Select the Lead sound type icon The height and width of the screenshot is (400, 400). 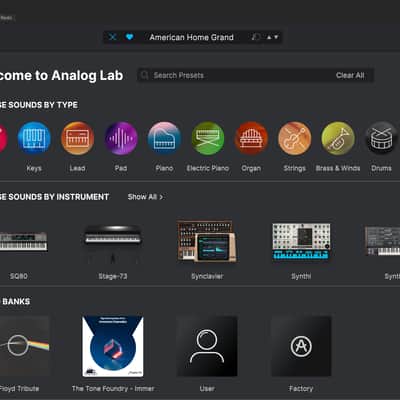[77, 138]
